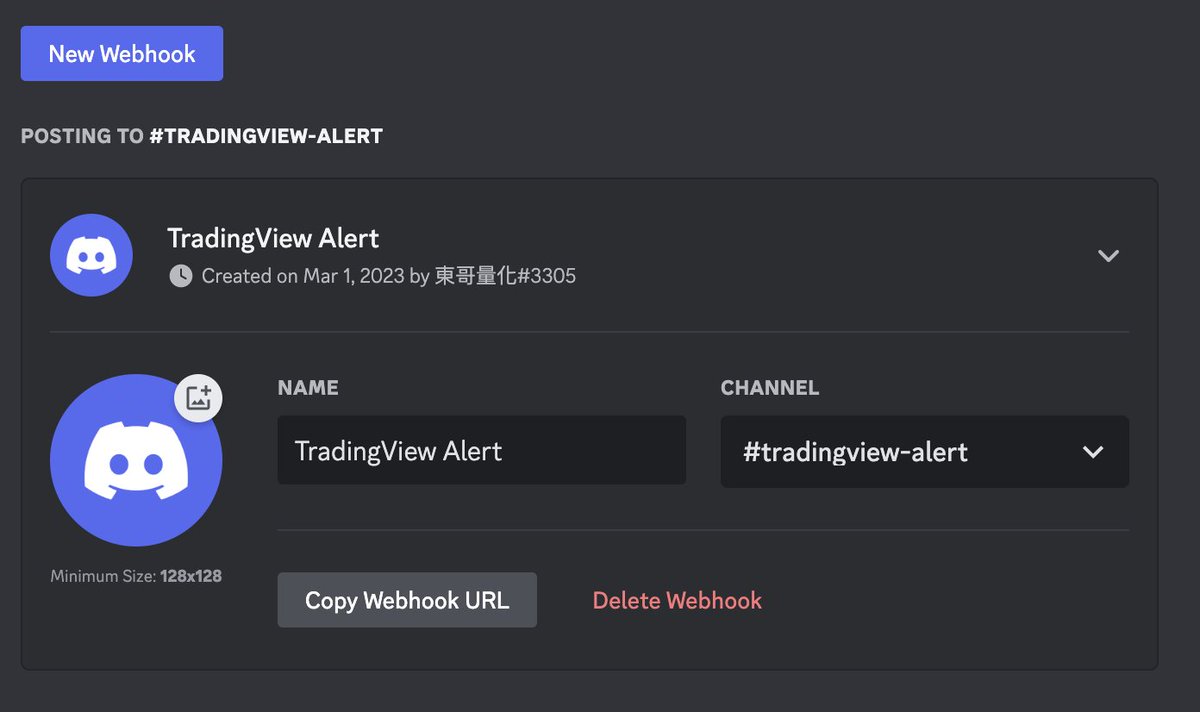This screenshot has height=712, width=1200.
Task: Collapse the TradingView Alert webhook panel
Action: click(1108, 255)
